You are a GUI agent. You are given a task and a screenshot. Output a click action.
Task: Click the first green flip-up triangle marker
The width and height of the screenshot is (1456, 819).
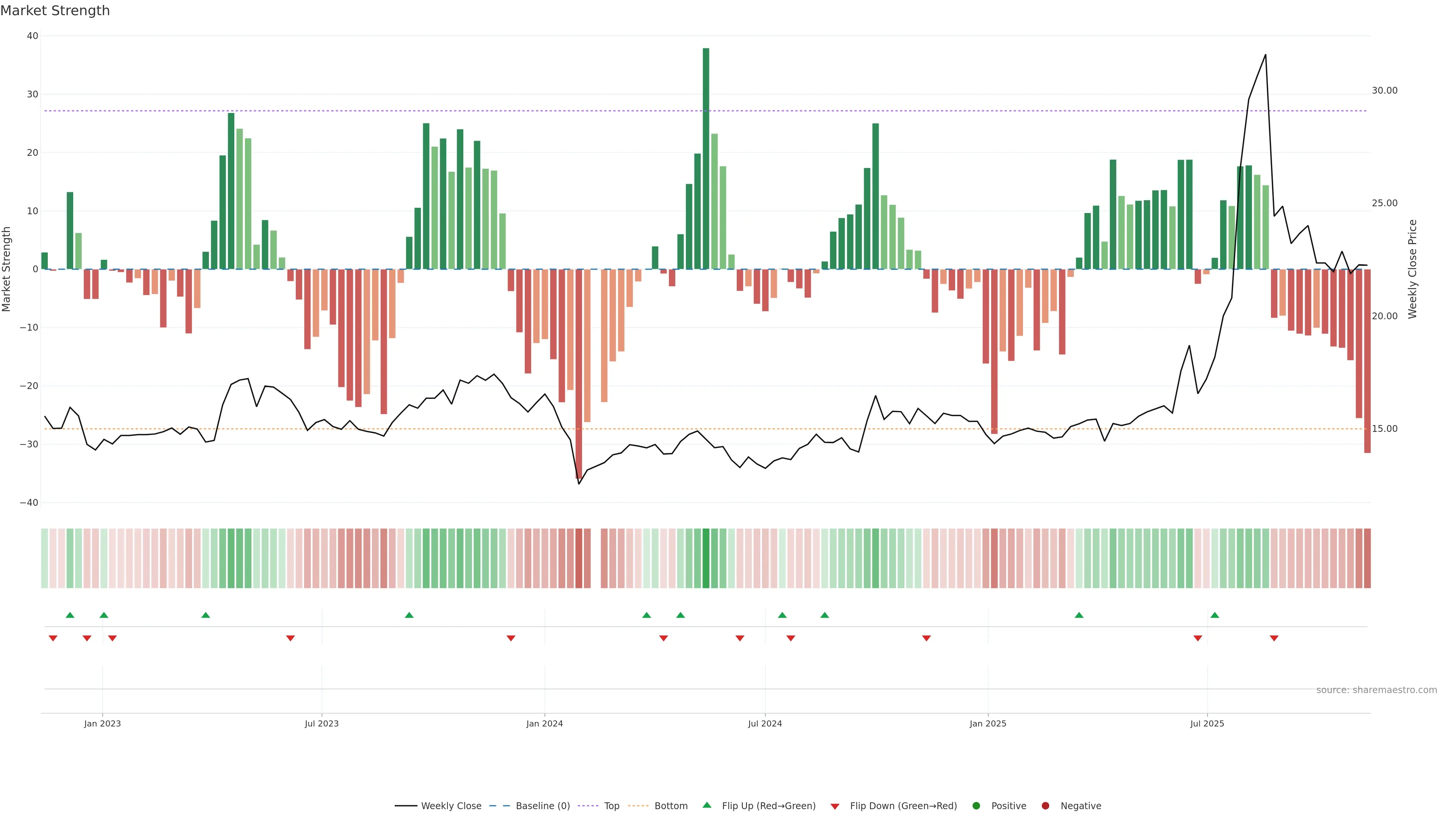click(70, 615)
